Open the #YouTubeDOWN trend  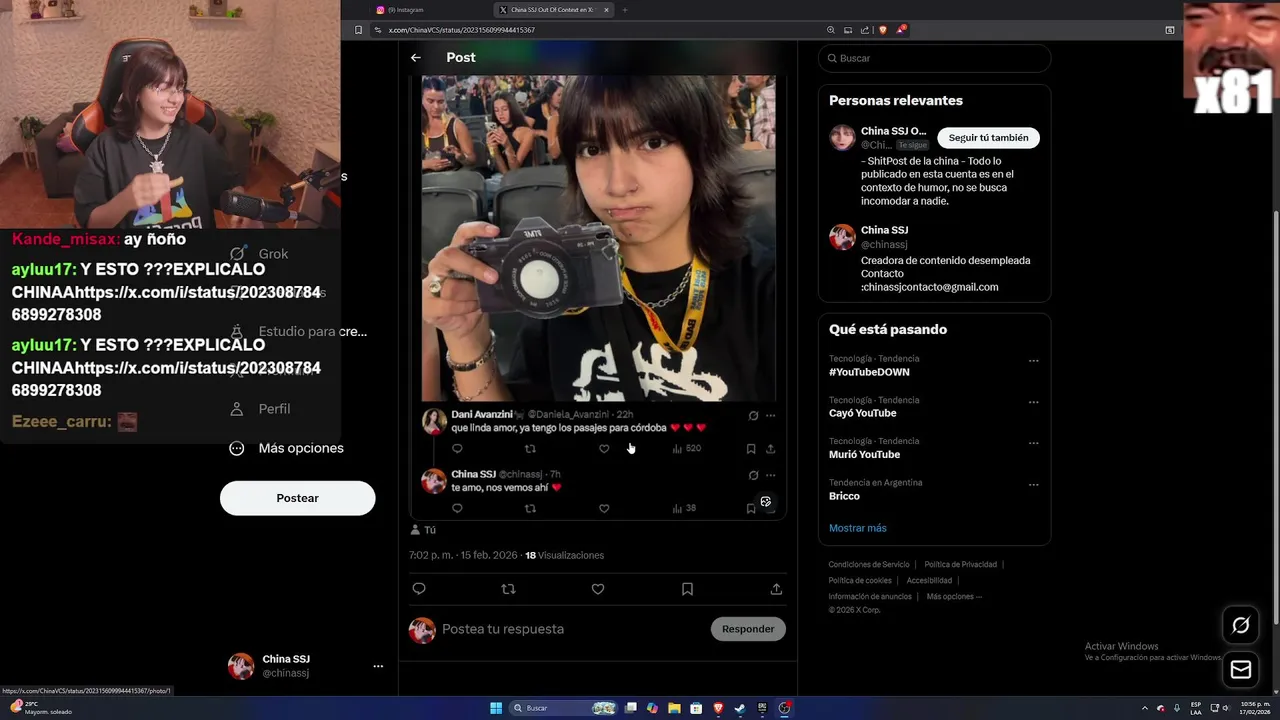pos(869,372)
